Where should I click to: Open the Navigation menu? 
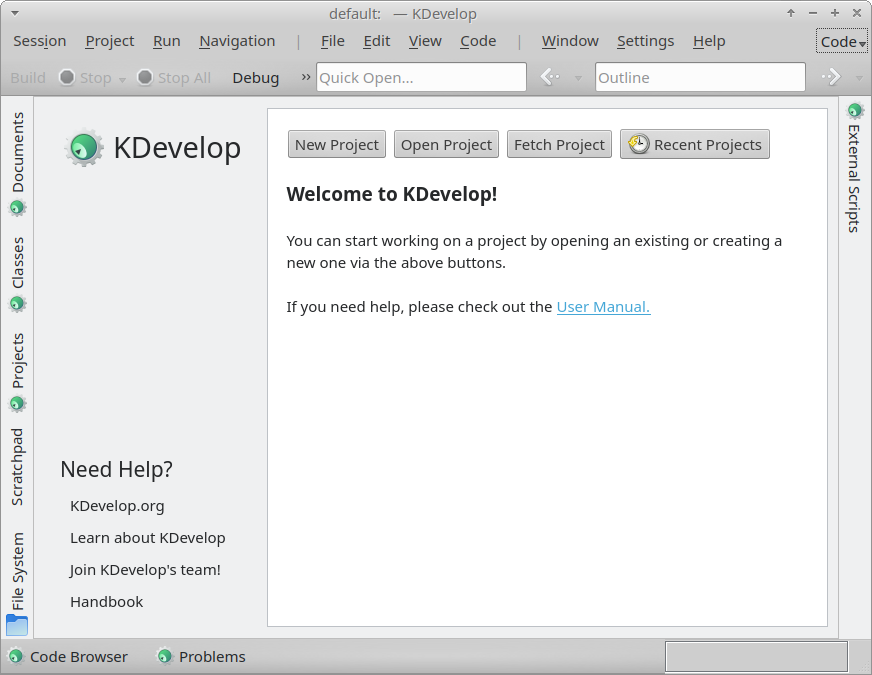[237, 41]
